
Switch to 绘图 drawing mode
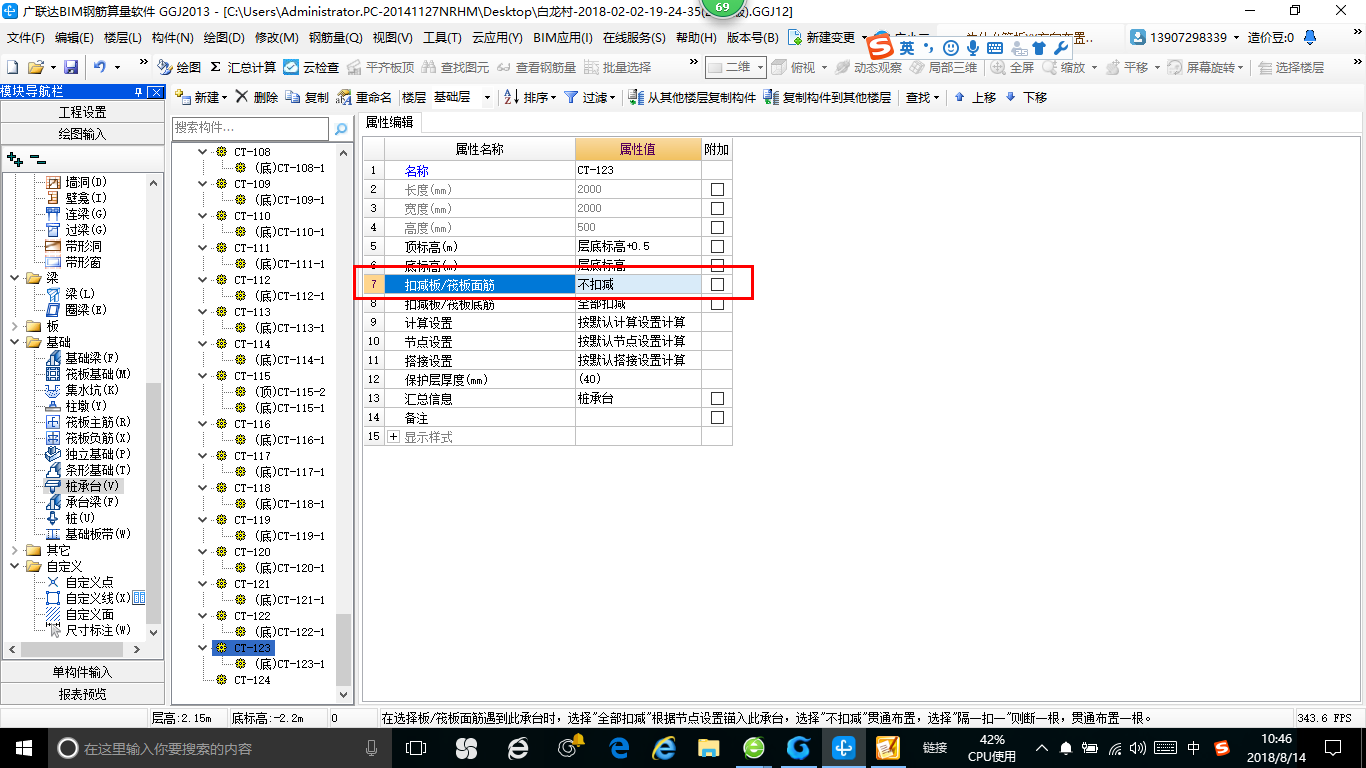coord(179,67)
